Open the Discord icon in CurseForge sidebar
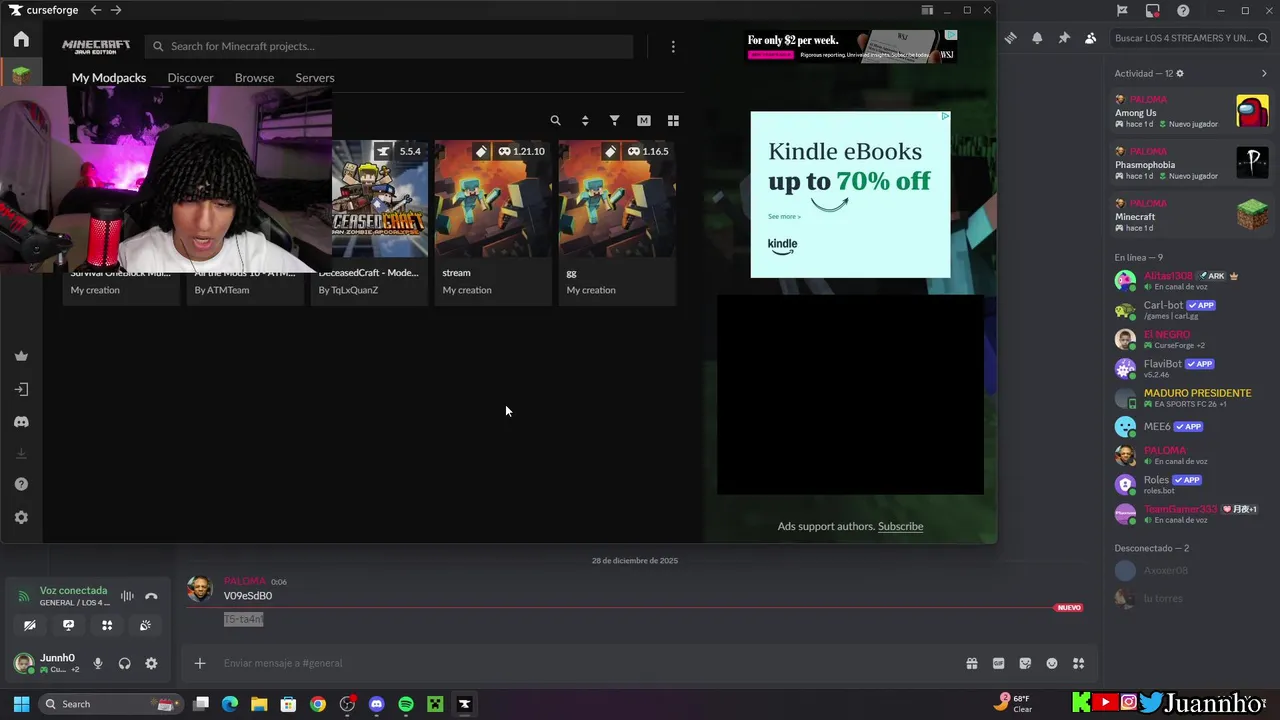Image resolution: width=1280 pixels, height=720 pixels. pos(21,422)
